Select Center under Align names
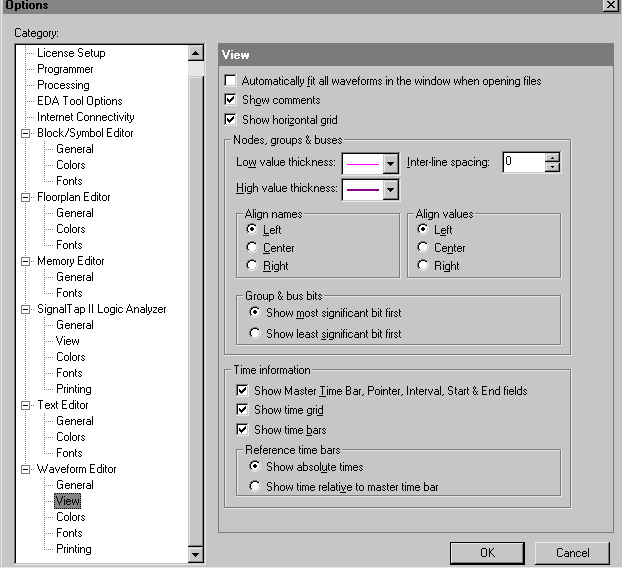The width and height of the screenshot is (622, 568). 253,248
